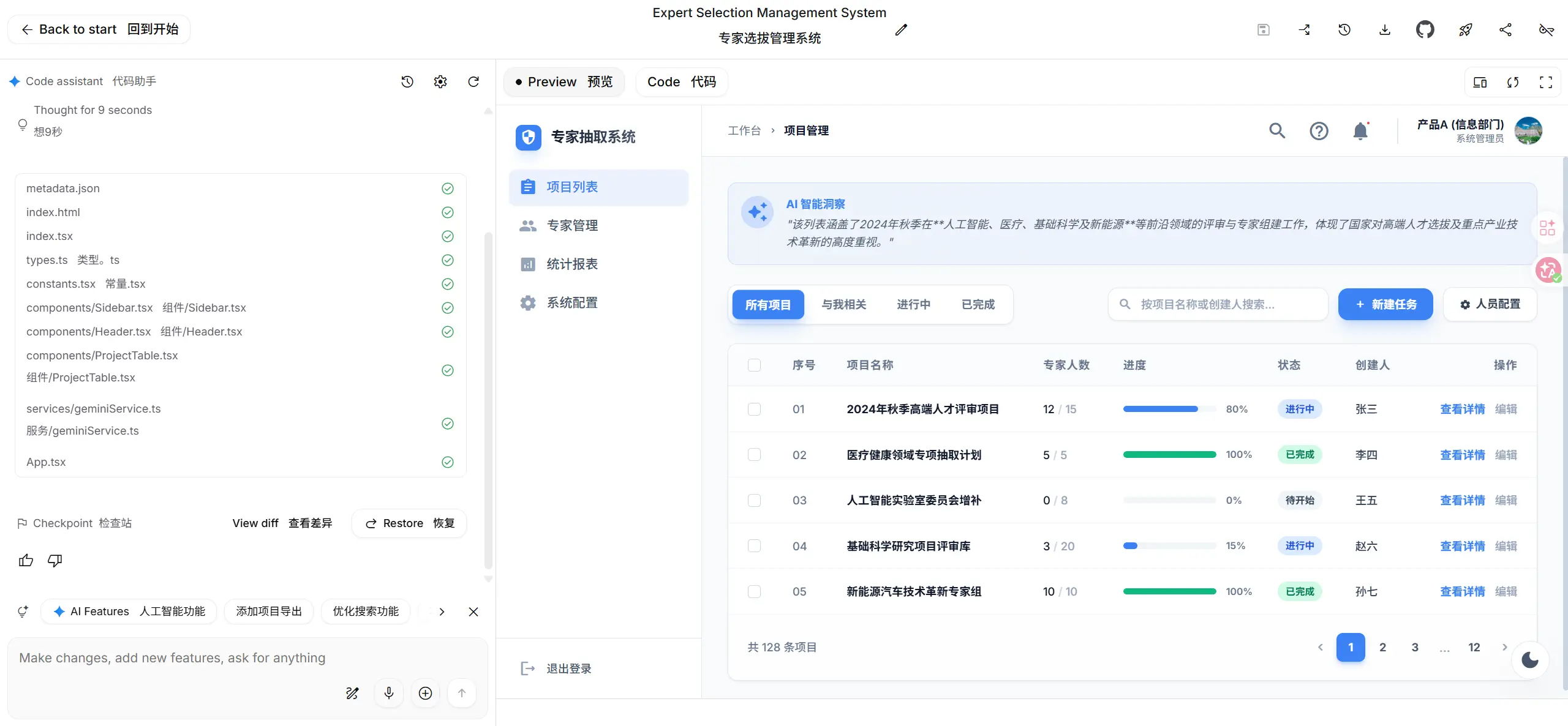Check the checkbox for project 01
The width and height of the screenshot is (1568, 726).
pos(754,409)
